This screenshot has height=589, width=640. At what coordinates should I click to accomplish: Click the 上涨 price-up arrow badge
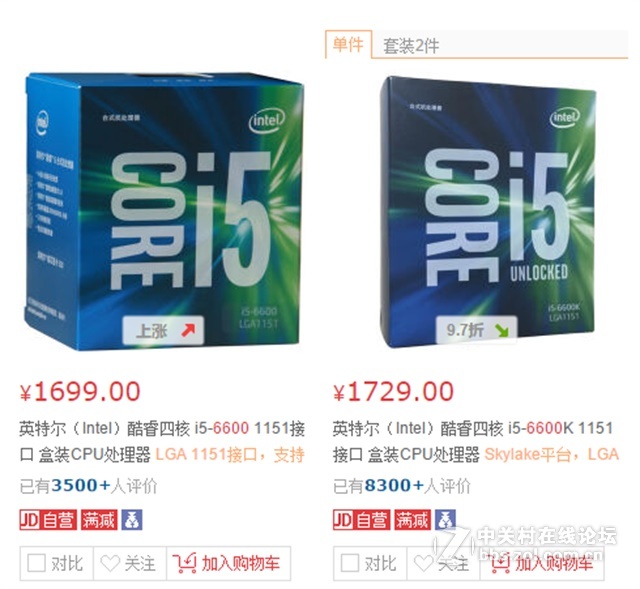(163, 331)
